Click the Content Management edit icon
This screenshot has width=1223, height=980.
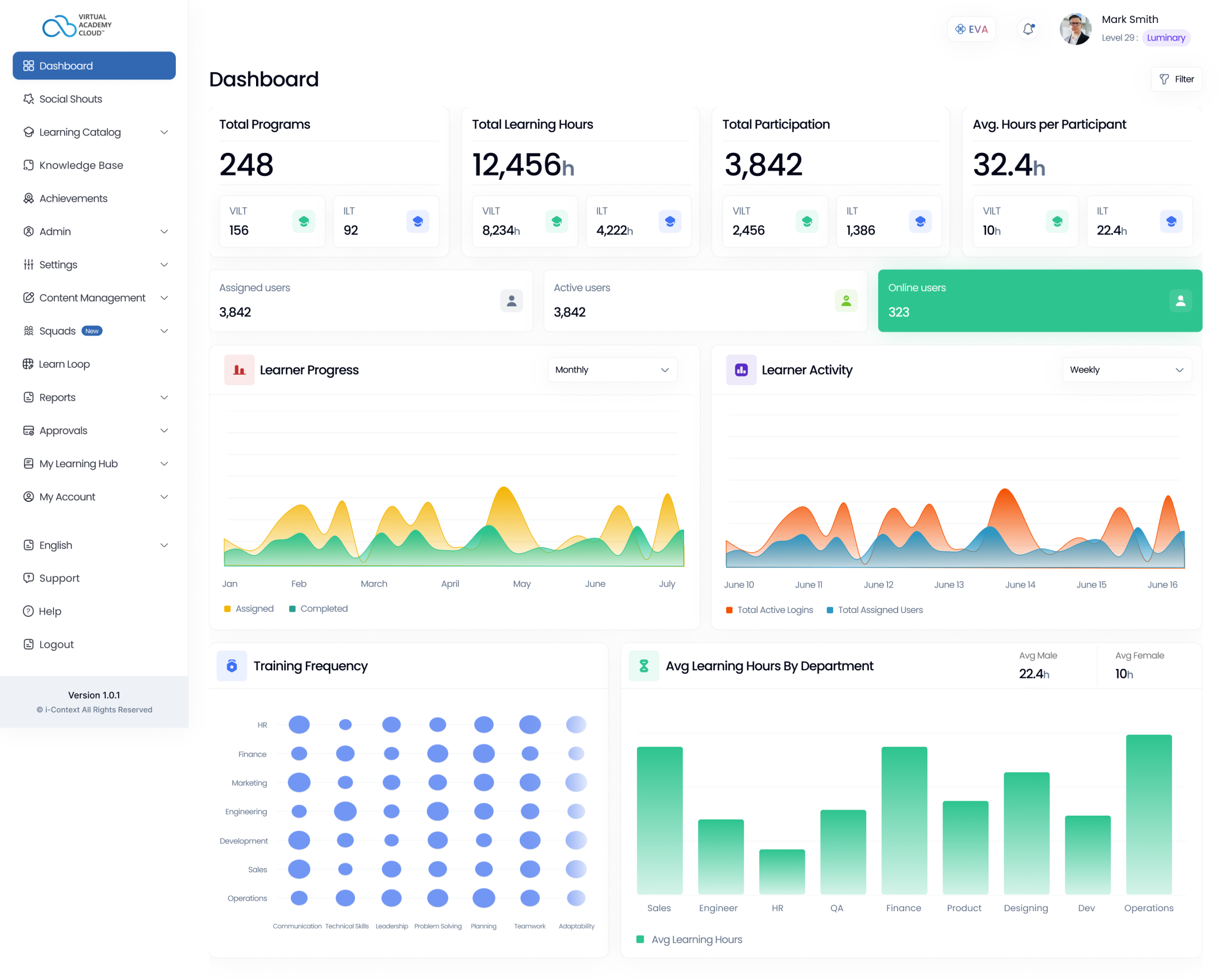click(x=28, y=298)
